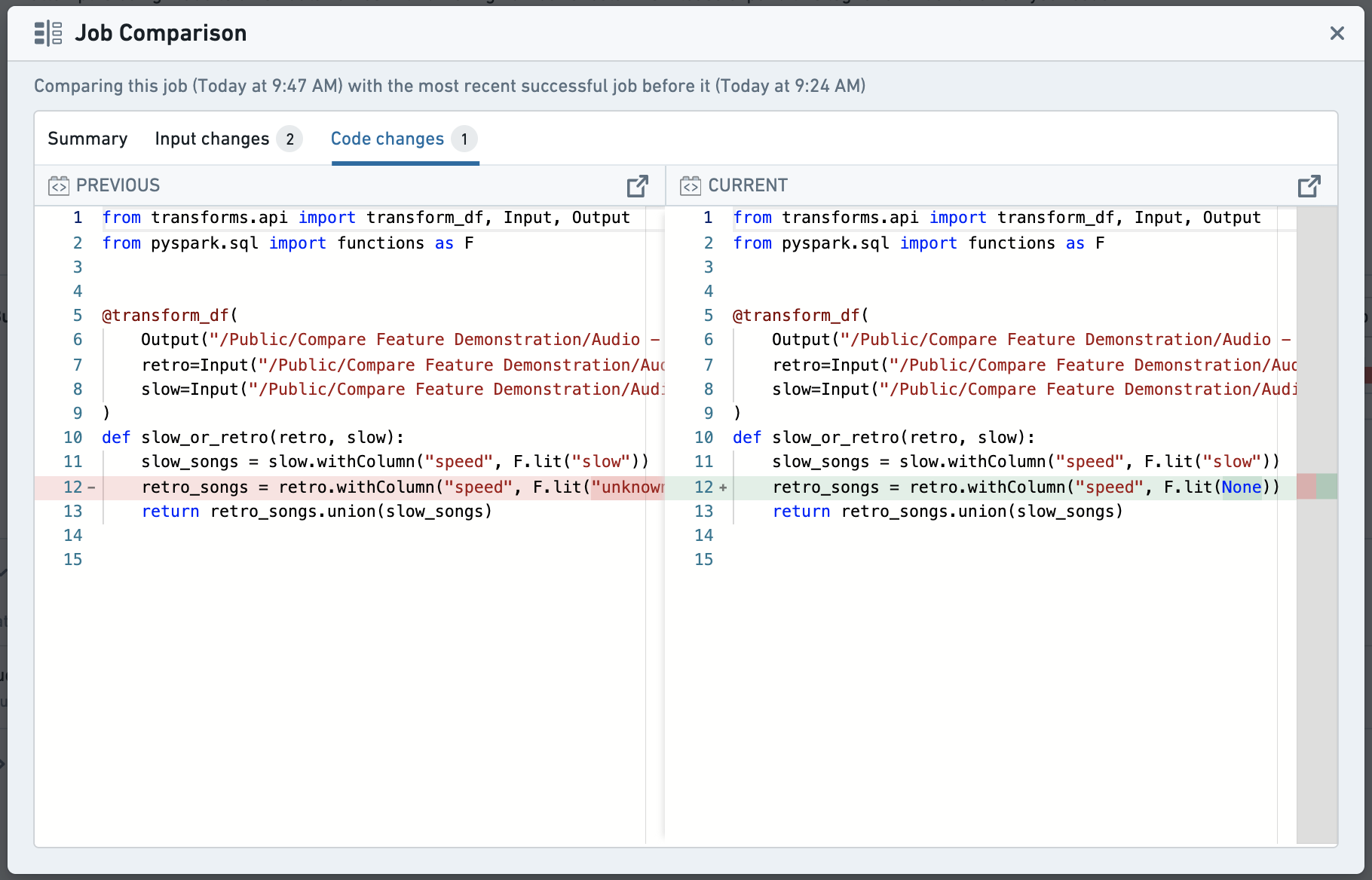
Task: Click line number 12 in PREVIOUS pane
Action: (x=72, y=487)
